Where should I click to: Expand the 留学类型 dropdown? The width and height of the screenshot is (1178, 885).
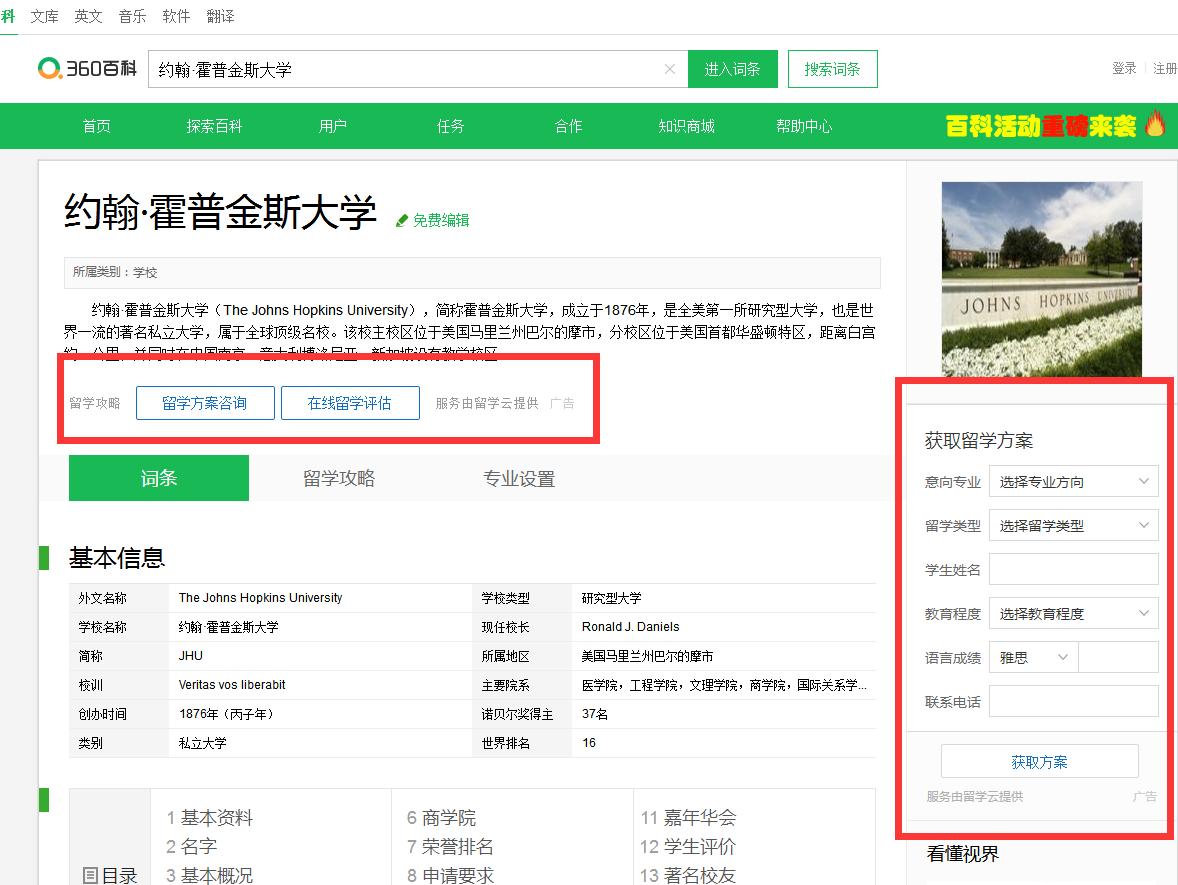point(1073,525)
